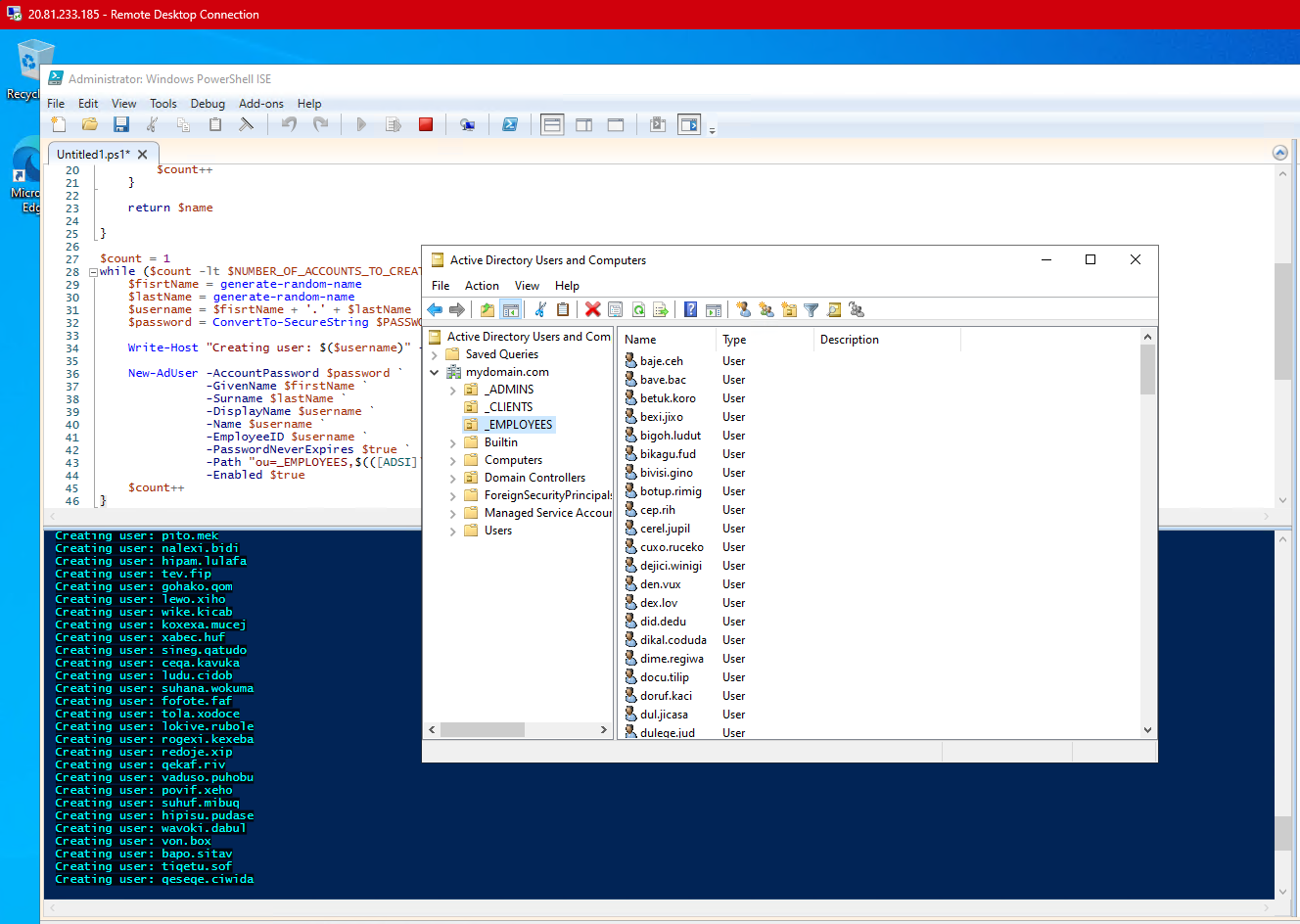Close the Untitled1.ps1 tab with its X
The height and width of the screenshot is (924, 1300).
(x=143, y=155)
